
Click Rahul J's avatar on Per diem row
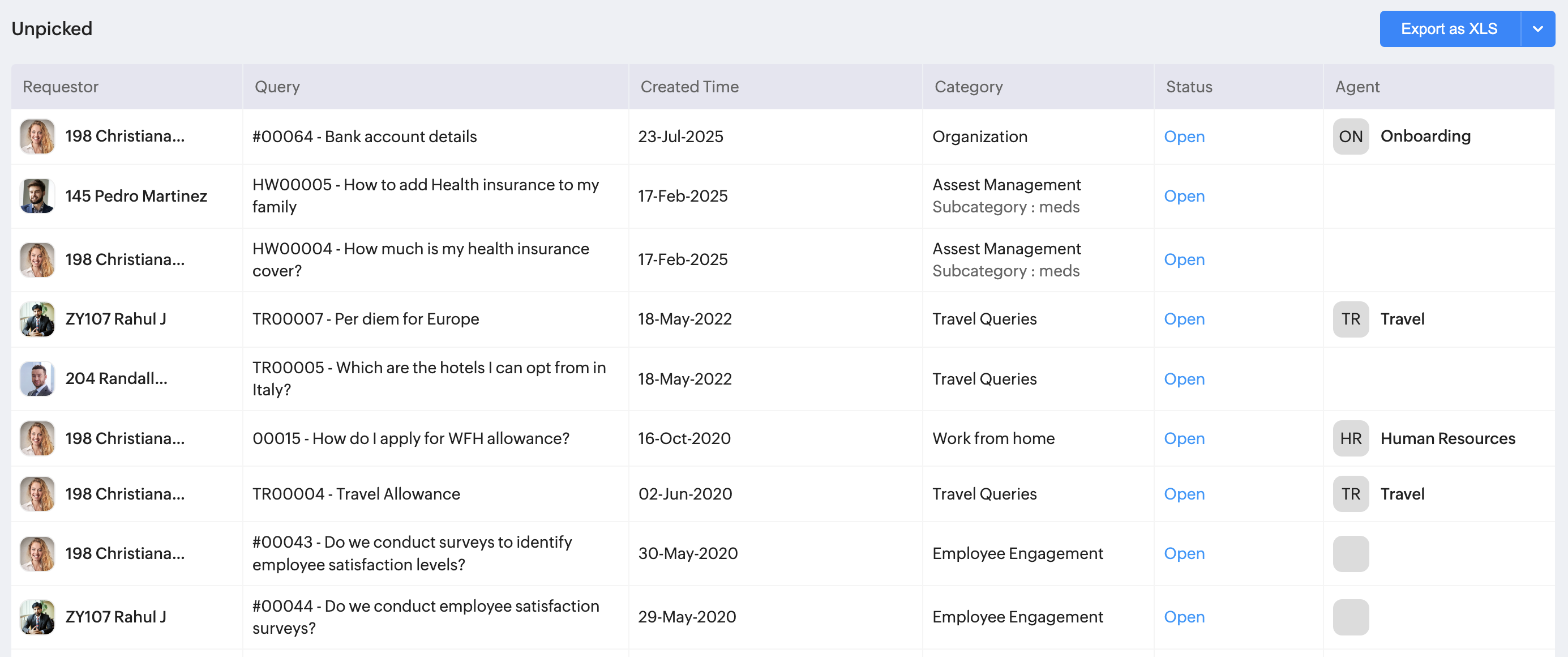(37, 319)
